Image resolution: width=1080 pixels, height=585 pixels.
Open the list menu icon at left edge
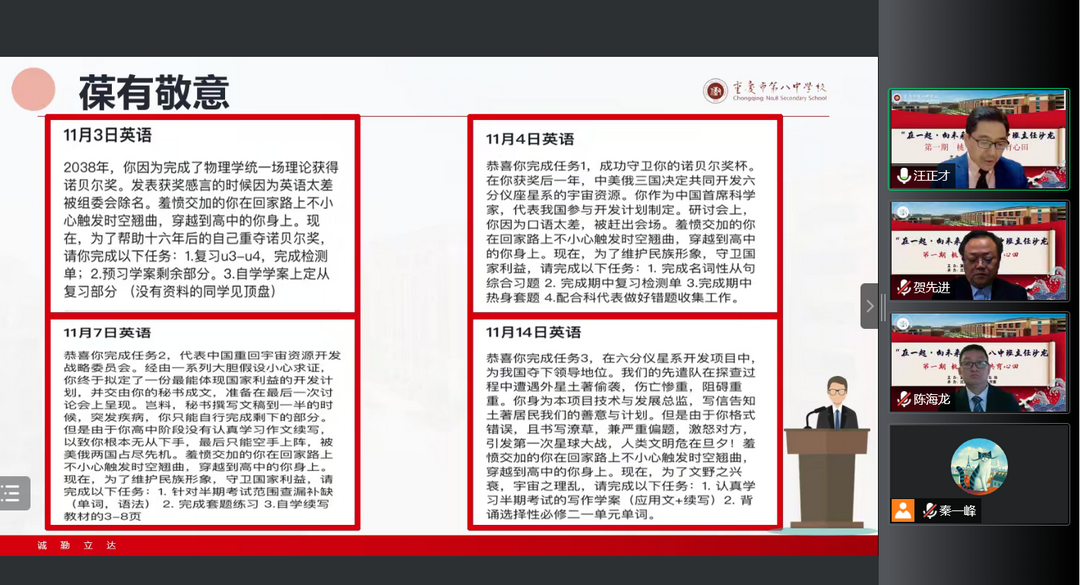pyautogui.click(x=11, y=493)
